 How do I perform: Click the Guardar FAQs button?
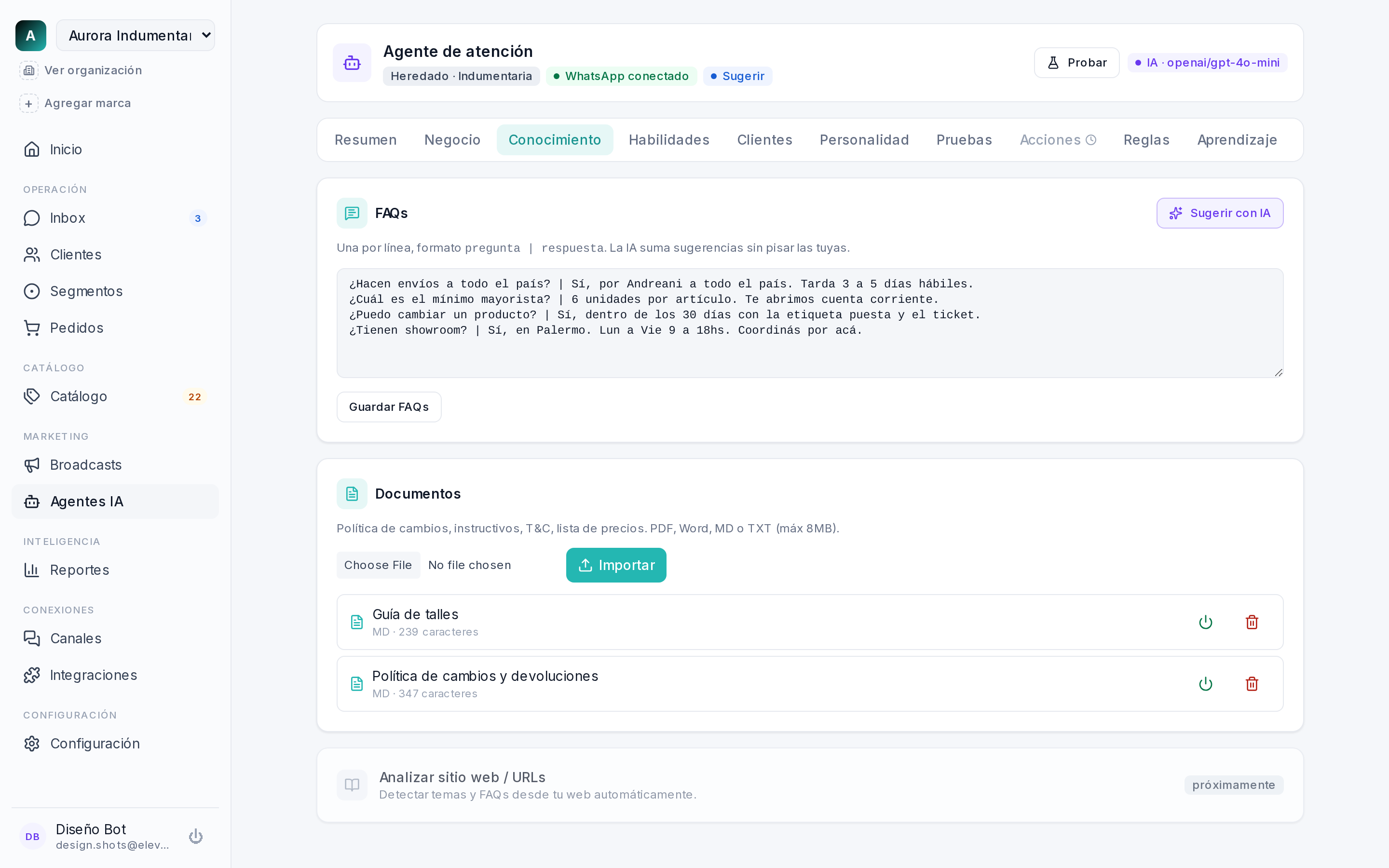389,407
